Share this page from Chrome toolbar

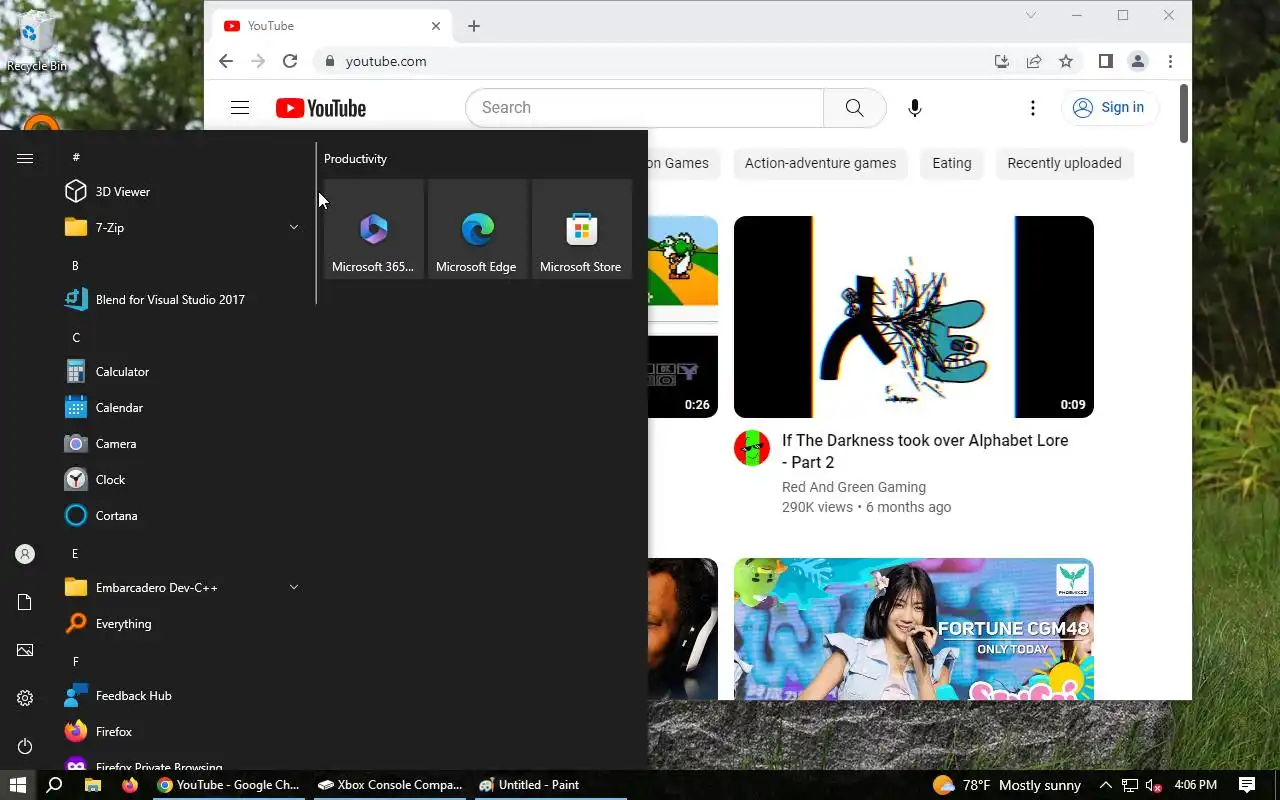[x=1034, y=61]
